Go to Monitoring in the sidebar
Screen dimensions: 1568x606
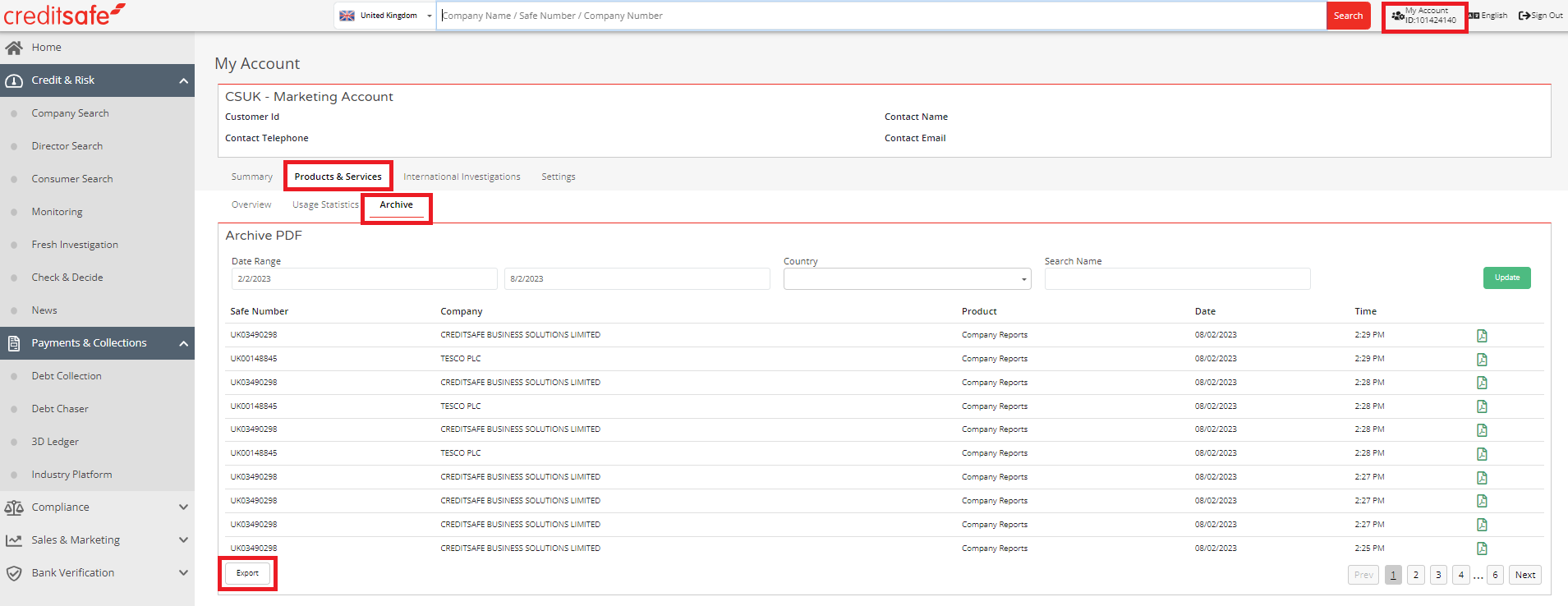point(57,212)
